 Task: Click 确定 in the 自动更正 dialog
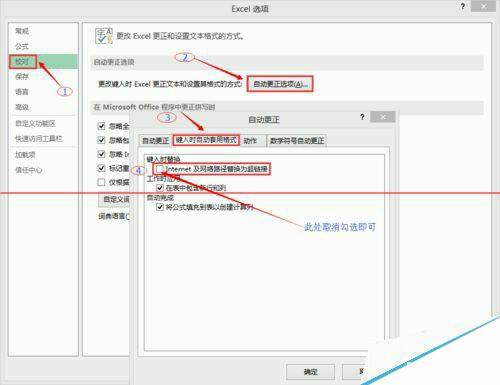pyautogui.click(x=310, y=372)
